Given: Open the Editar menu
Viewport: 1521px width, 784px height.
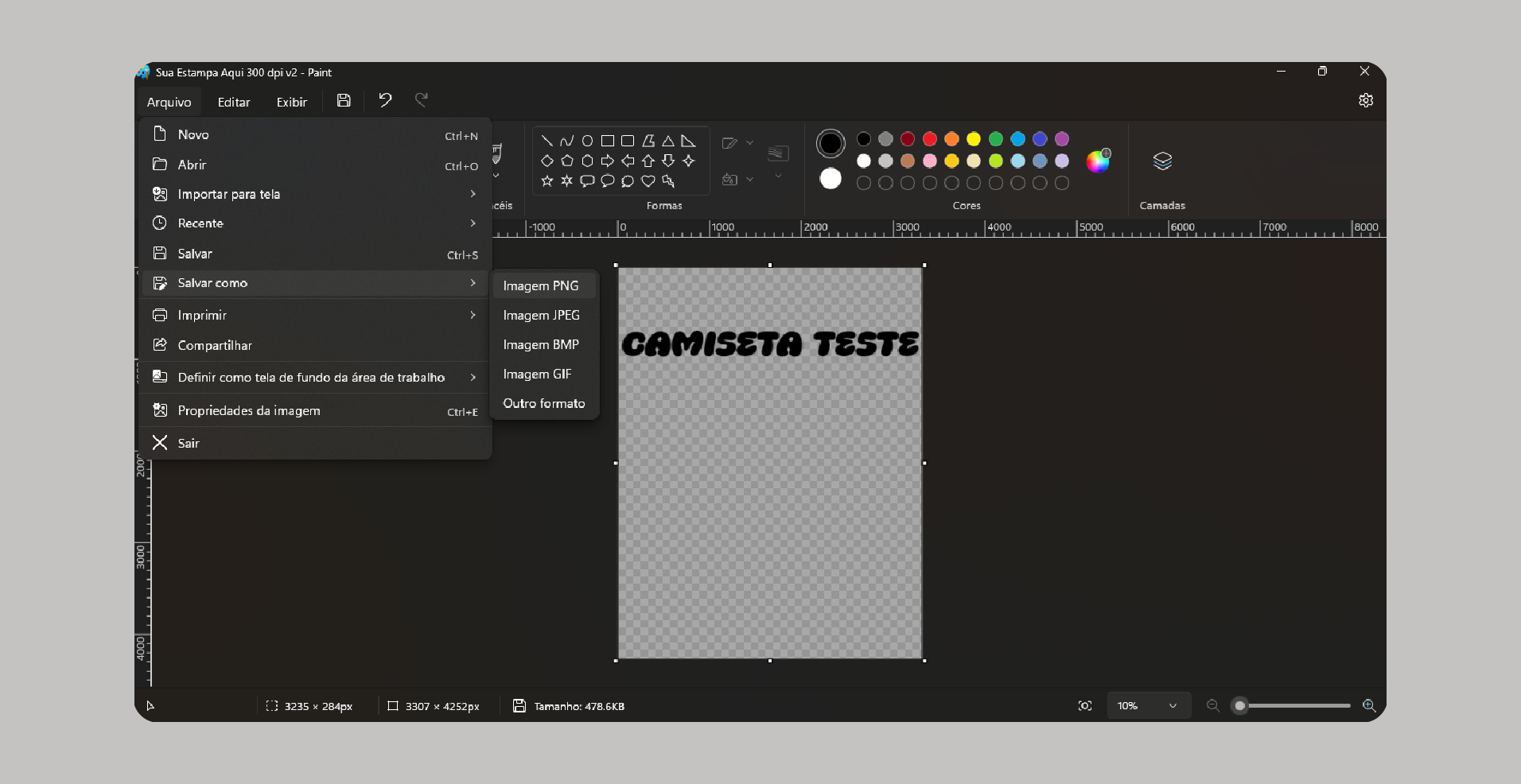Looking at the screenshot, I should pos(234,102).
